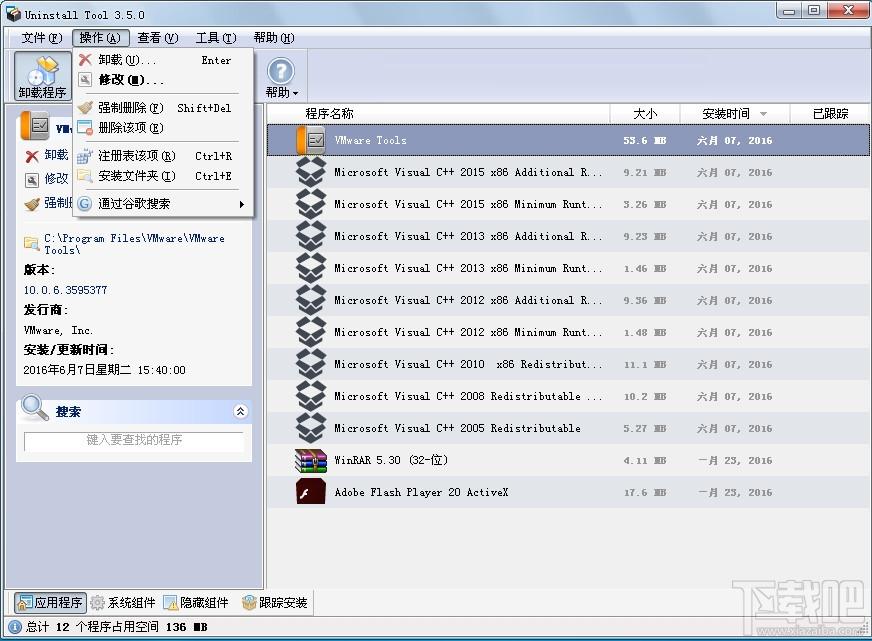Sort by 安装时间 column header
Screen dimensions: 872x641
coord(735,113)
